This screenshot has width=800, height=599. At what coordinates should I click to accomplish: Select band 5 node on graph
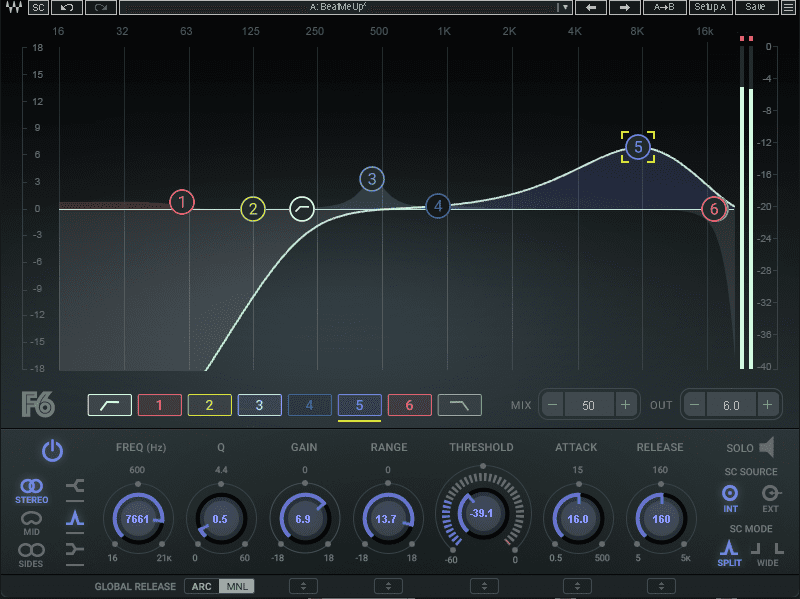pyautogui.click(x=638, y=147)
